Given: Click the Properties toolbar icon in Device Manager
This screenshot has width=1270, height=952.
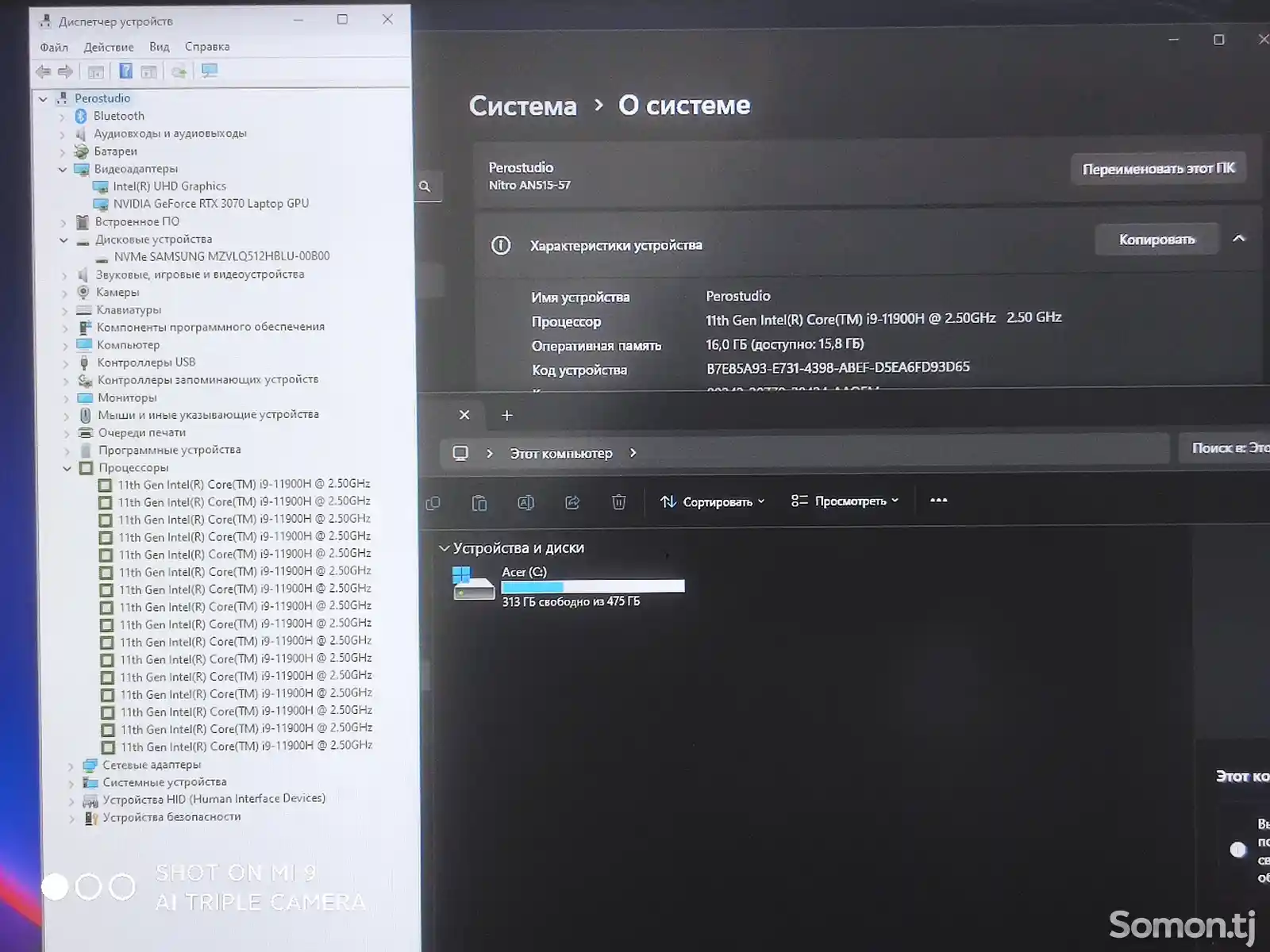Looking at the screenshot, I should [x=95, y=72].
